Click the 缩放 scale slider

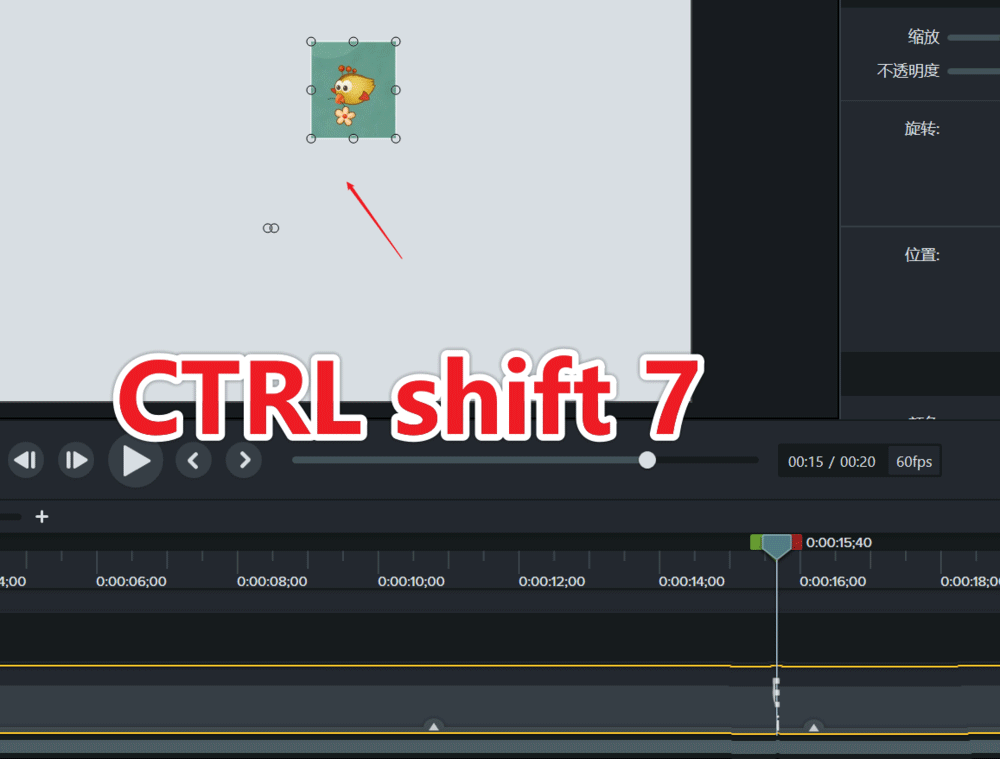point(974,38)
